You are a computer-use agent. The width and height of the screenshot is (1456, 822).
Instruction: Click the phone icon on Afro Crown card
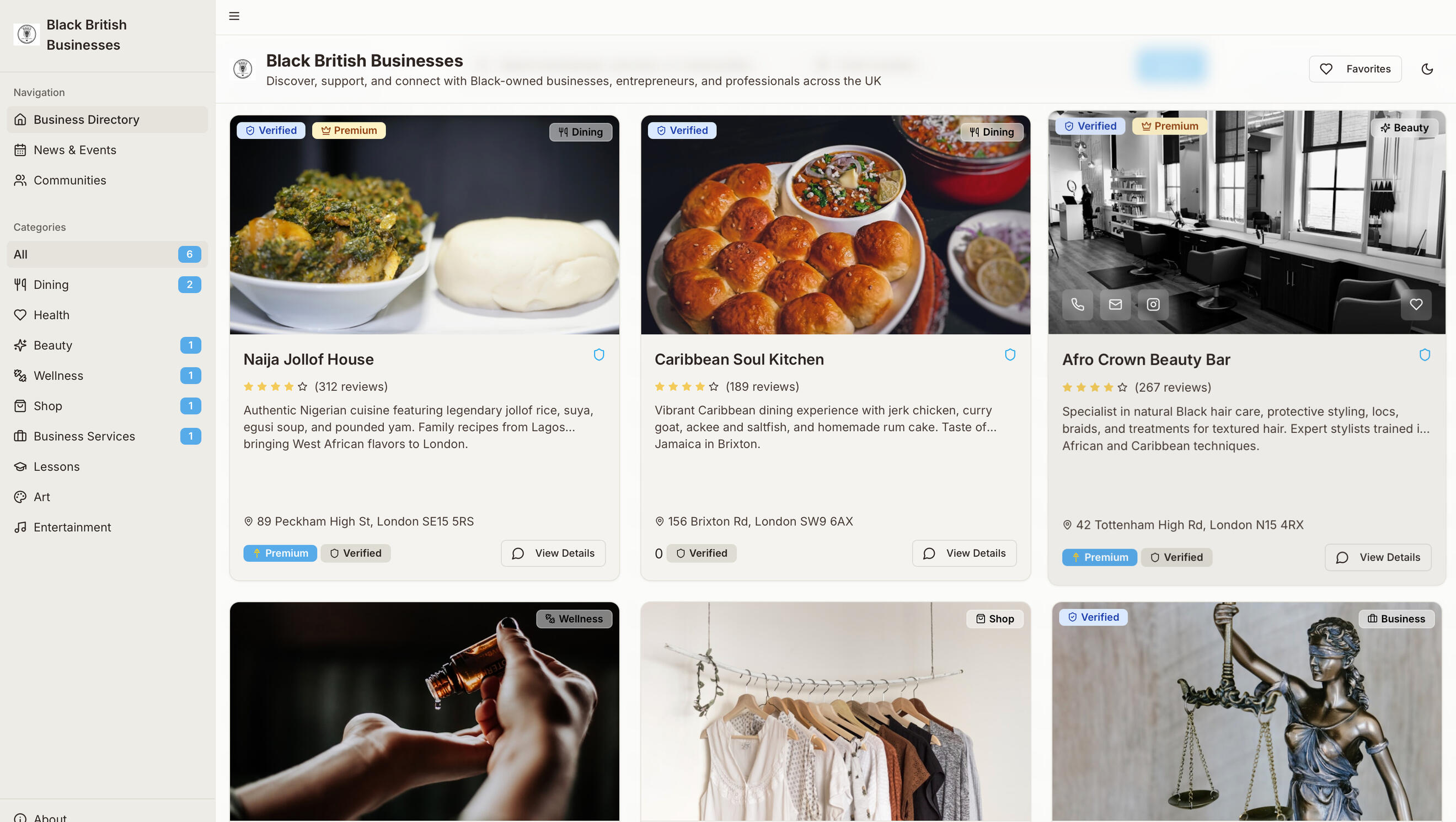click(x=1077, y=304)
